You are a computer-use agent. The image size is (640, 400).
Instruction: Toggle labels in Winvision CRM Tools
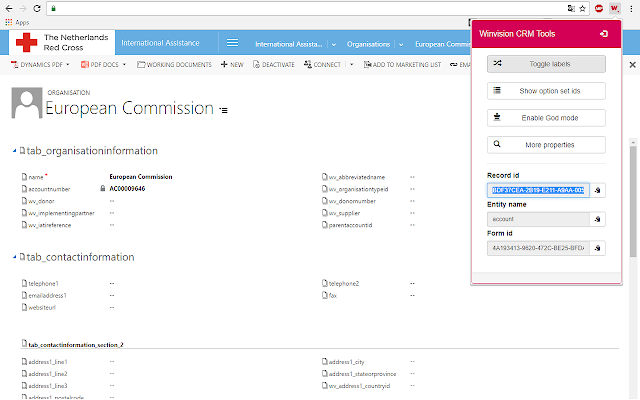tap(546, 64)
